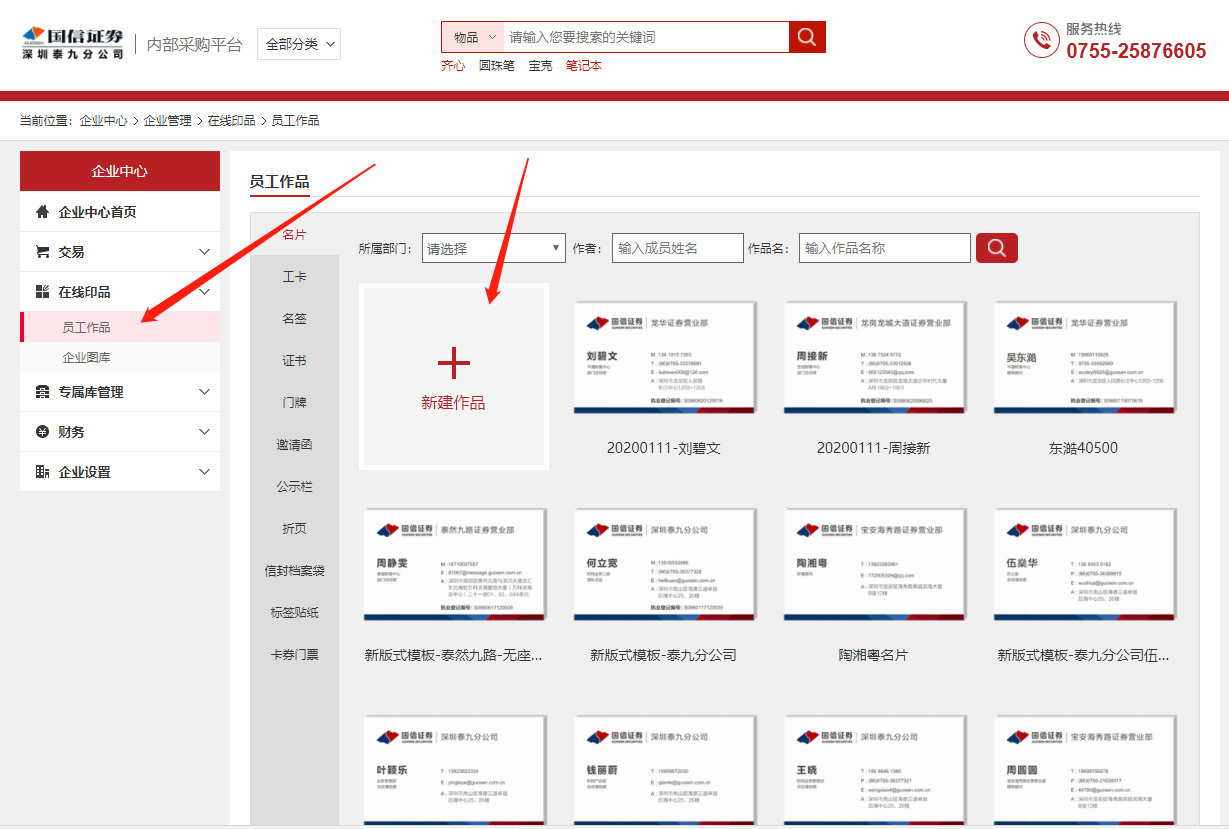Click the home icon beside 企业中心首页

point(43,212)
